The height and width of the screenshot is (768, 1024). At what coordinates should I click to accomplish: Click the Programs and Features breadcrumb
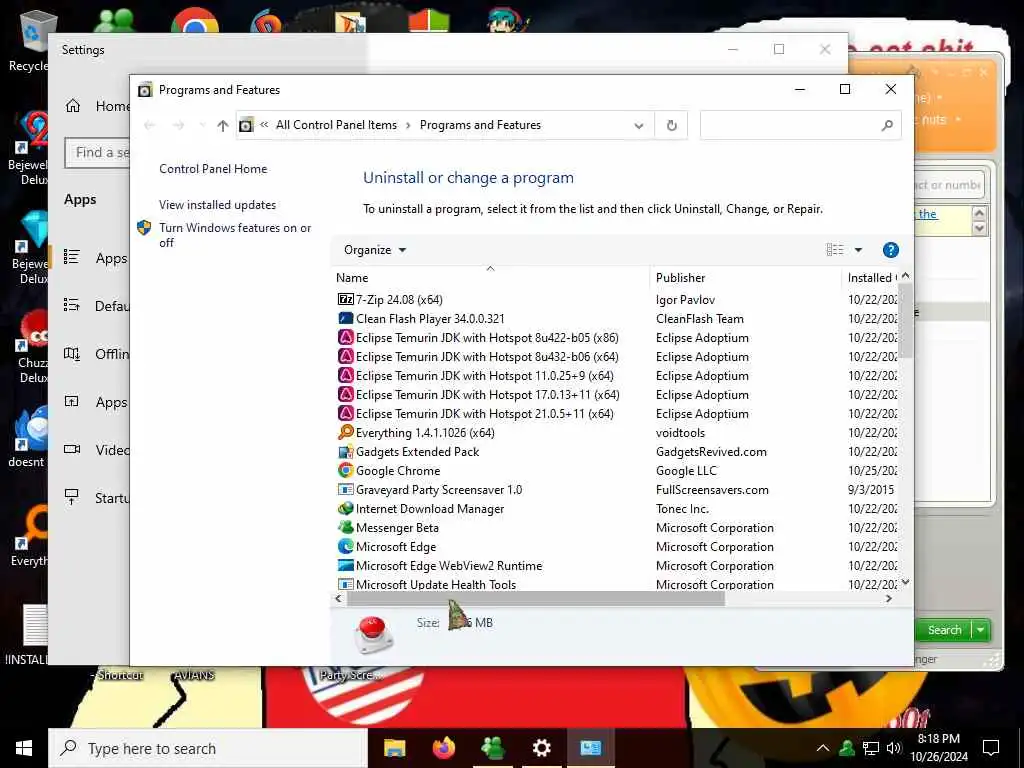(x=480, y=125)
